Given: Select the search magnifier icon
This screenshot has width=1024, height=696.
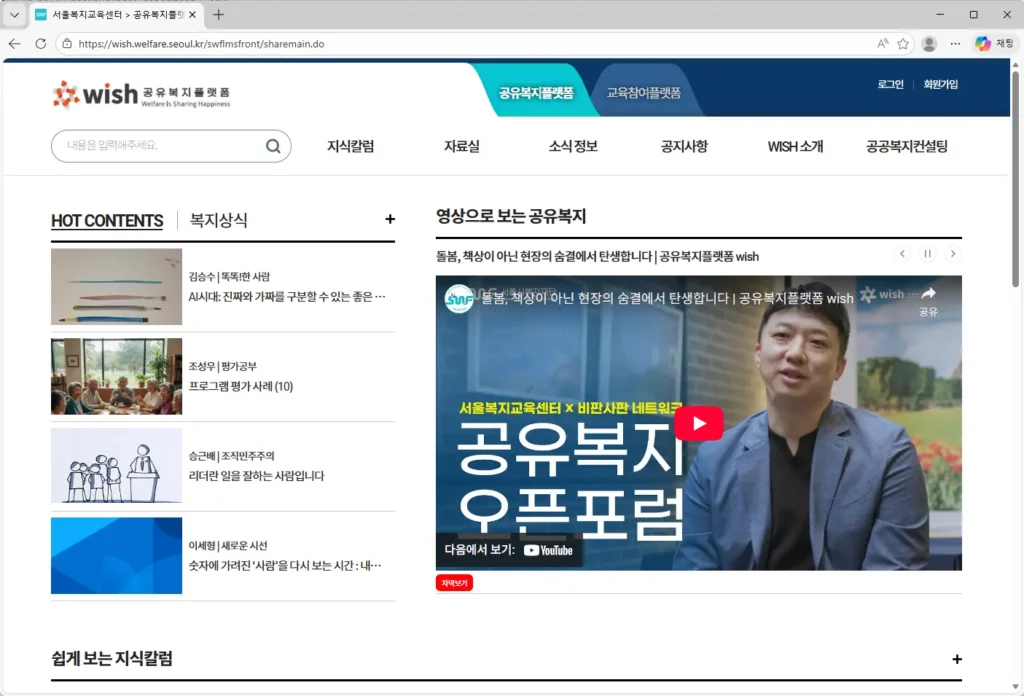Looking at the screenshot, I should coord(272,146).
